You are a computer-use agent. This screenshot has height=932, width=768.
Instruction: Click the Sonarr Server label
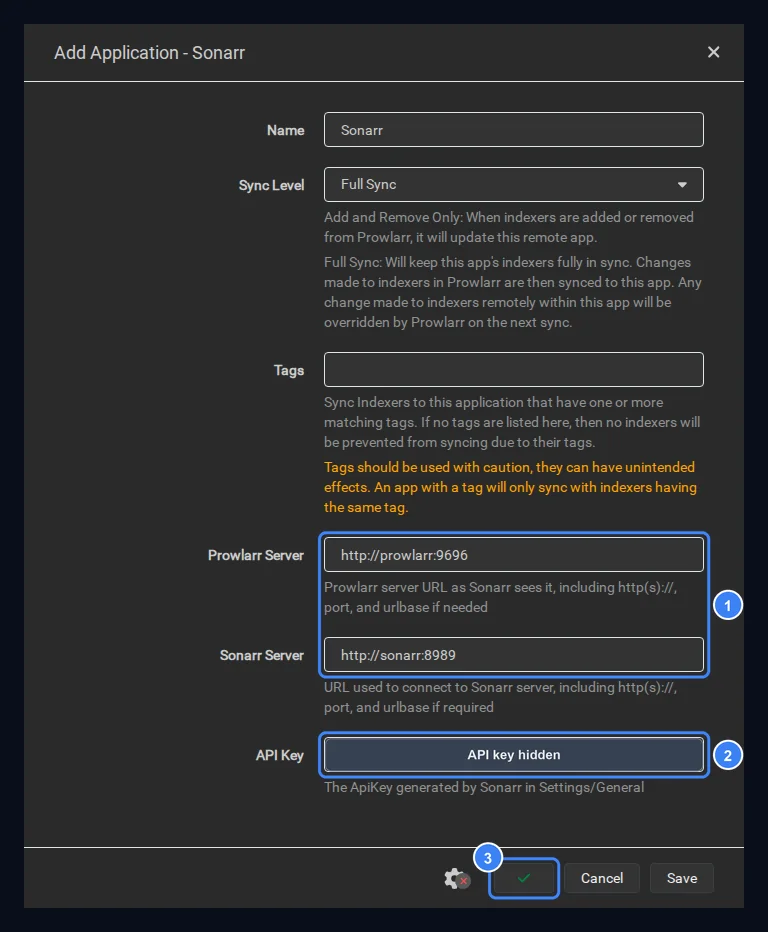262,655
